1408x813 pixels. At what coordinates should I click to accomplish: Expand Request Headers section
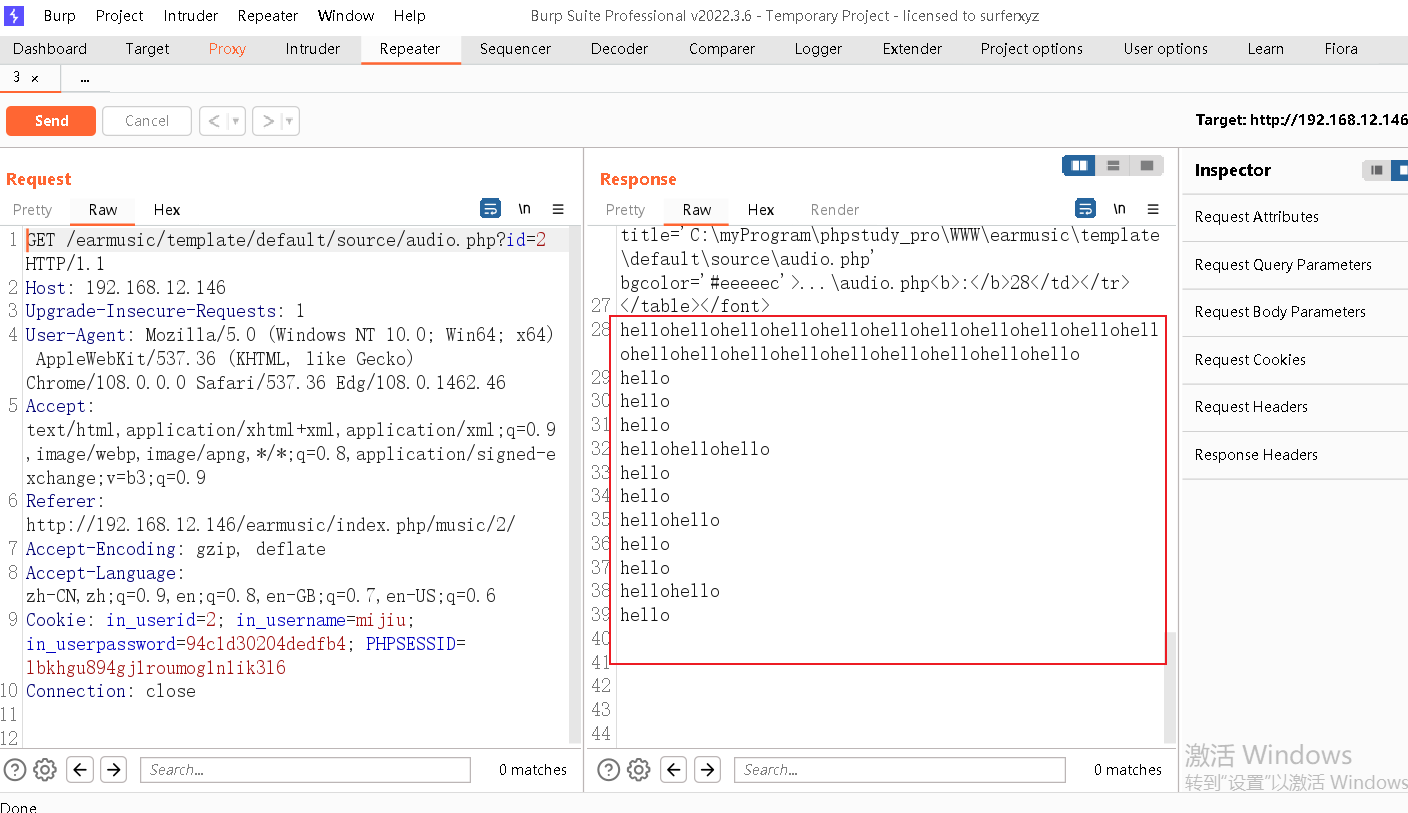pos(1295,407)
